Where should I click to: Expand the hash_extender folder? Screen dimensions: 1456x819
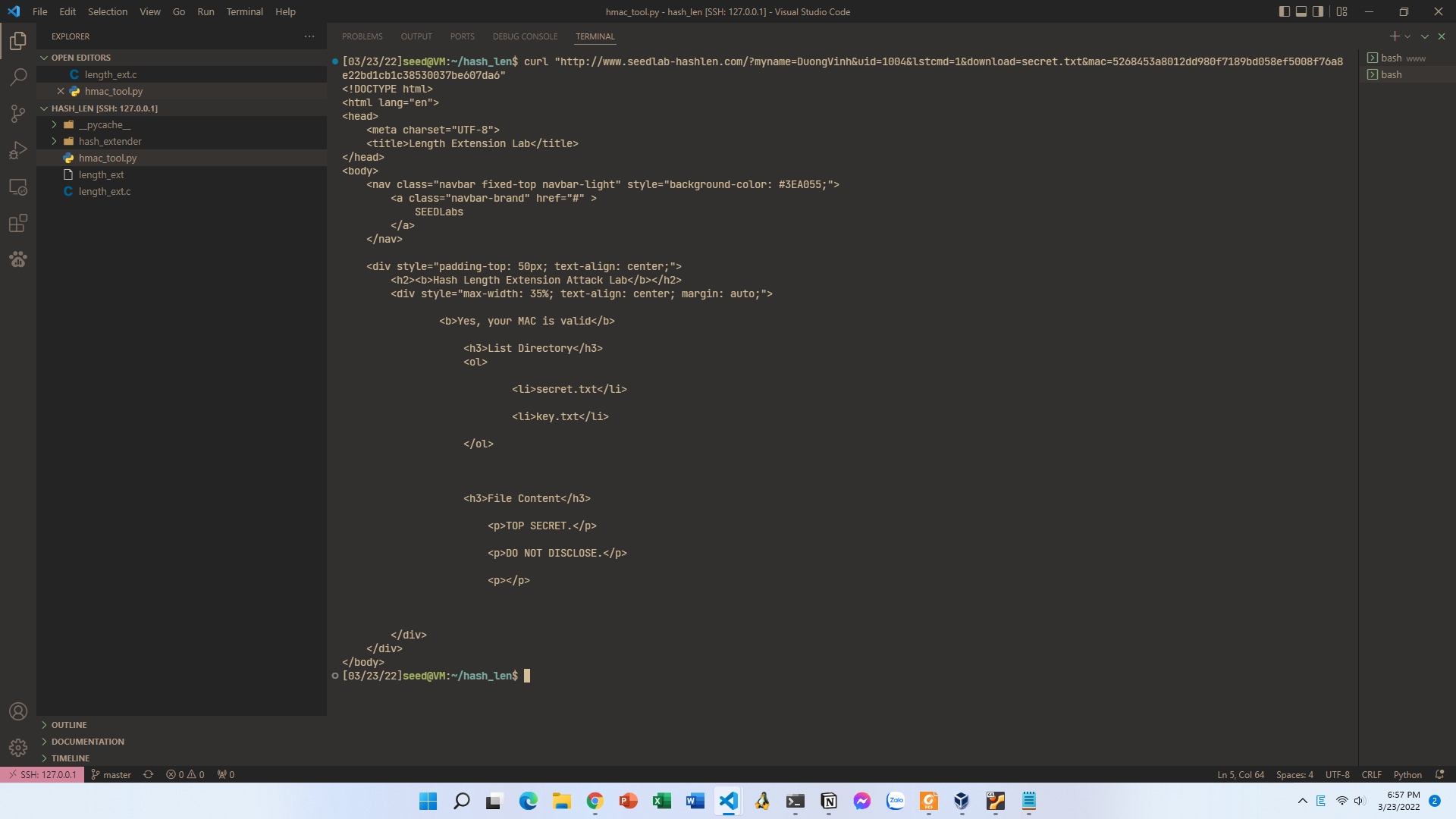coord(109,141)
